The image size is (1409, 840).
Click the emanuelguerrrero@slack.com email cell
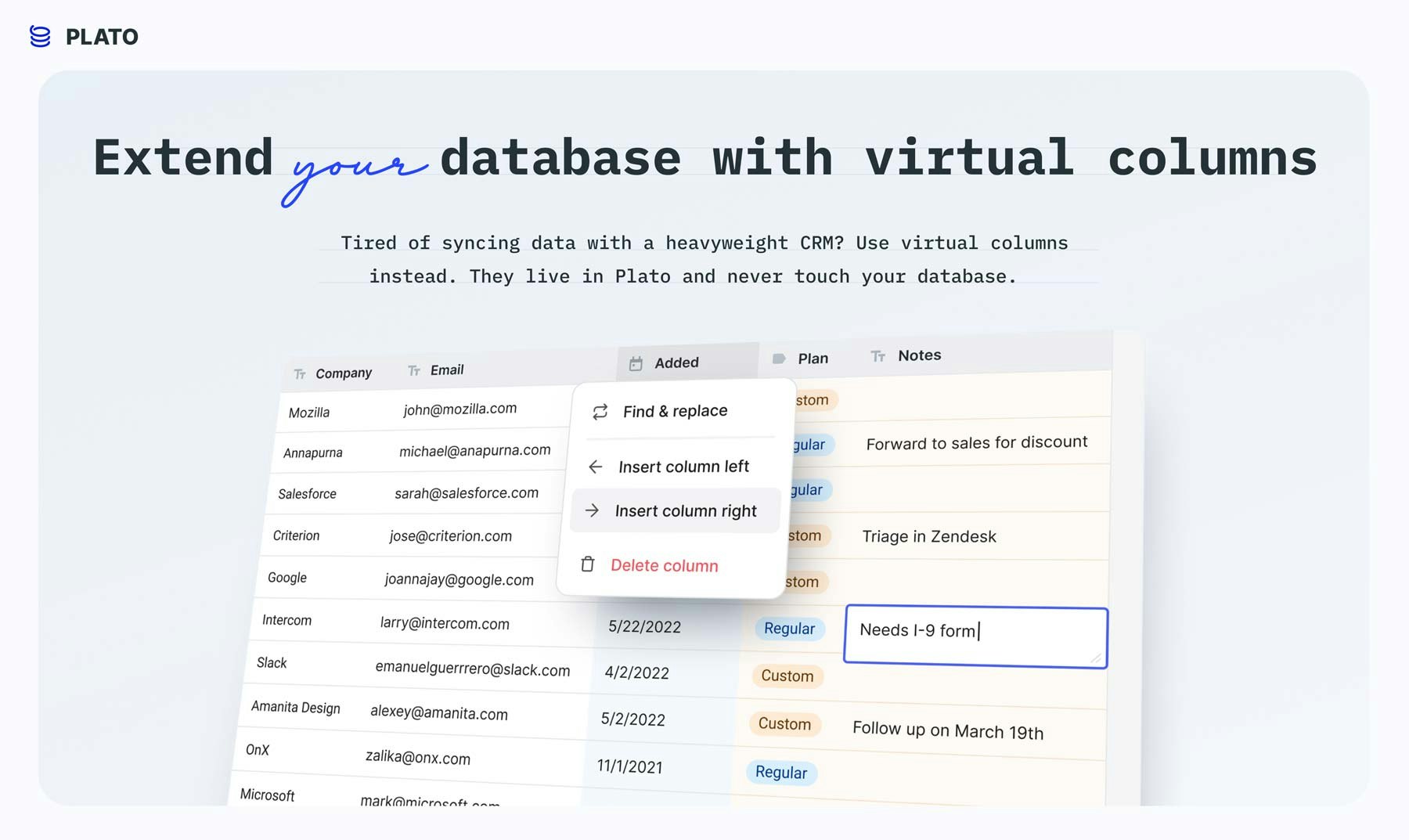click(473, 669)
